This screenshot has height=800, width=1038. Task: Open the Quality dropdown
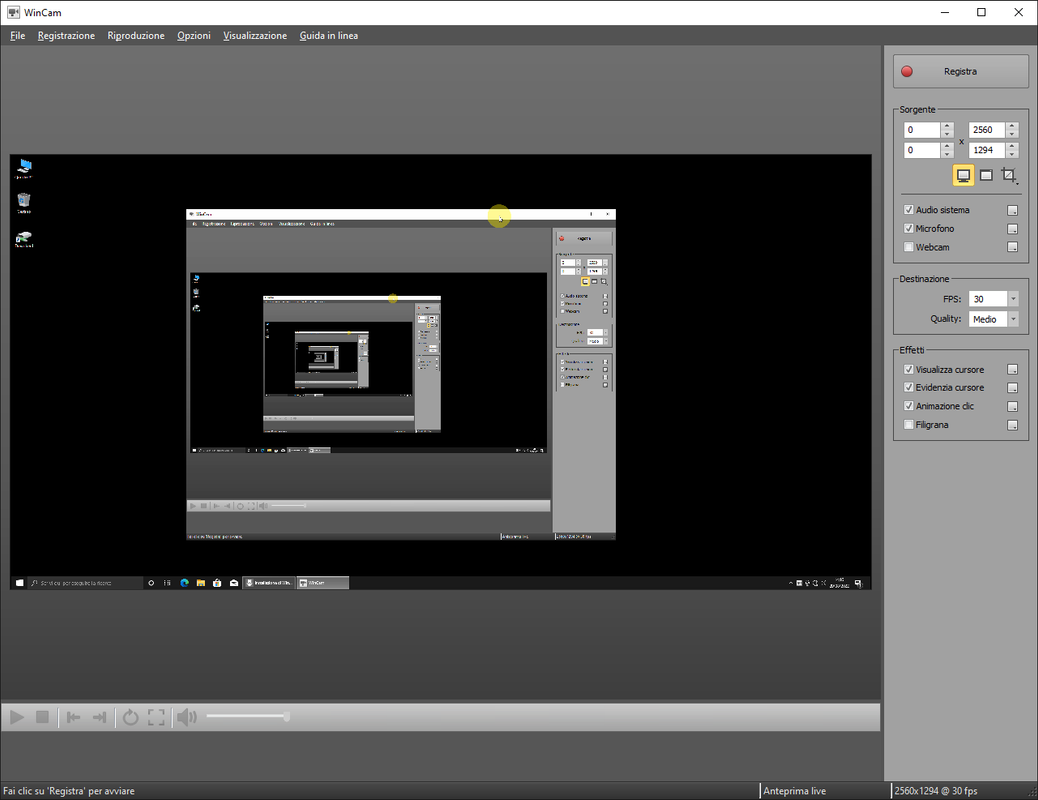coord(1013,319)
